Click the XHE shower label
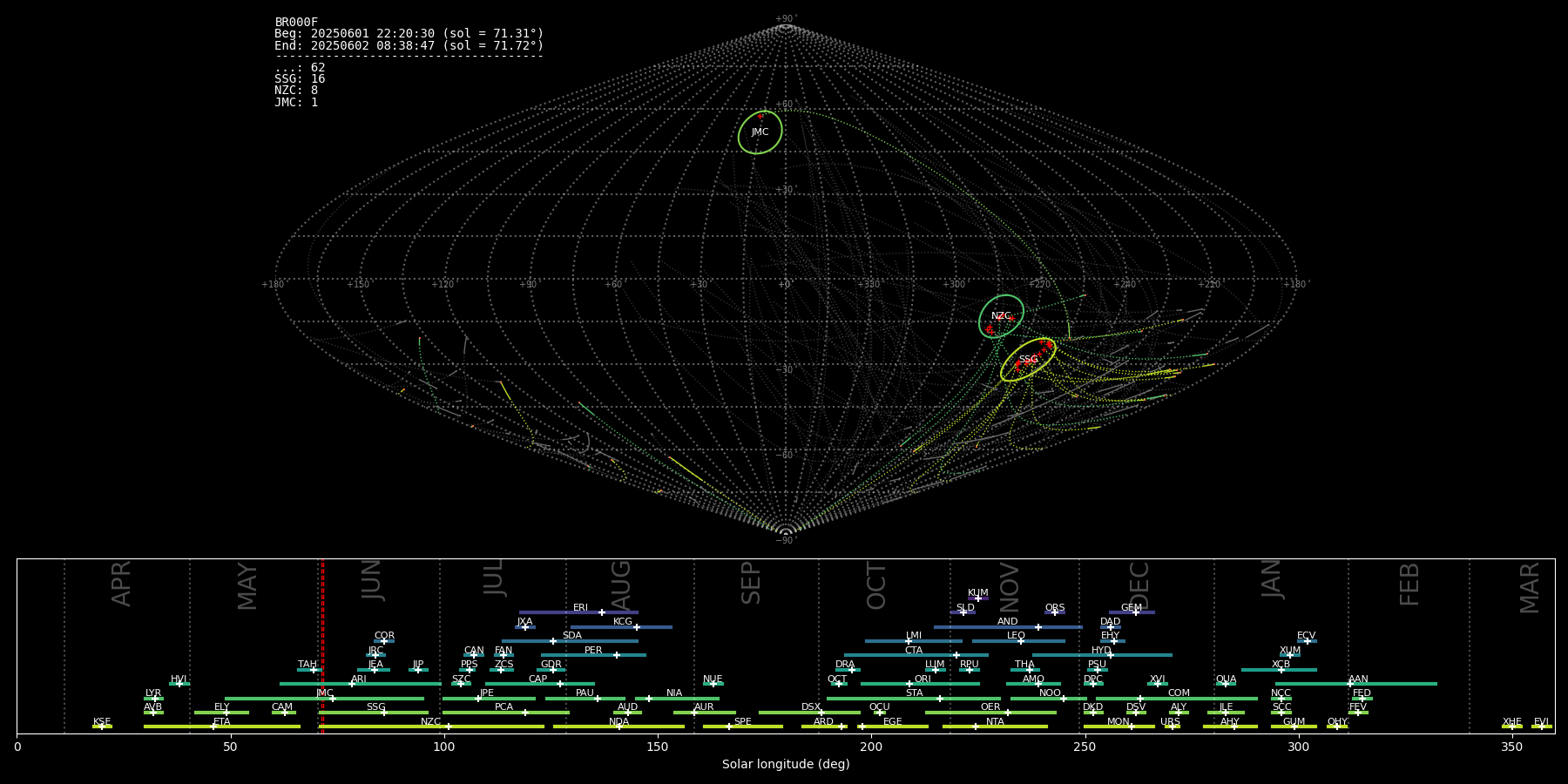This screenshot has height=784, width=1568. [x=1511, y=722]
